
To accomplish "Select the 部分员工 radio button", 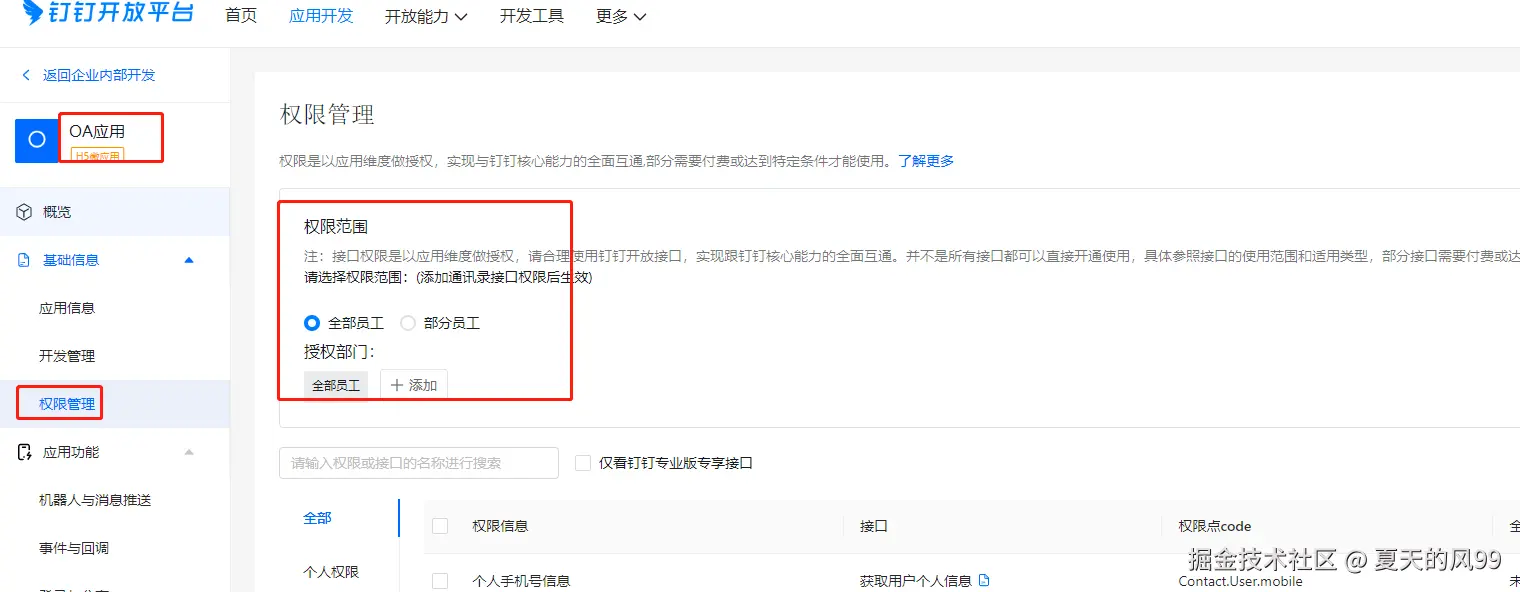I will 408,322.
